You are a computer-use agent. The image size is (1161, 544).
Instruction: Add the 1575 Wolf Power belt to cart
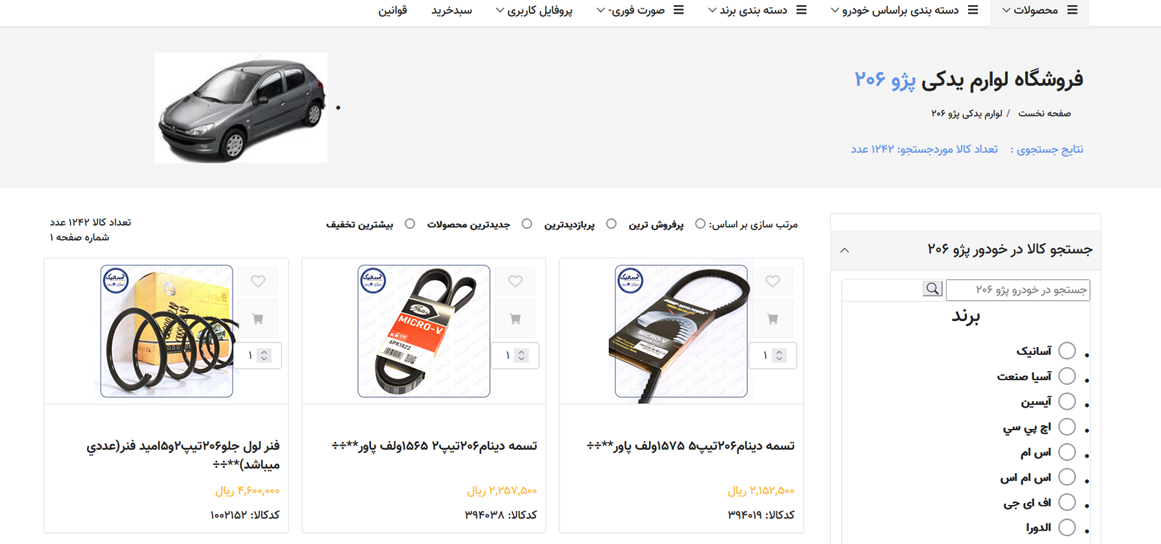772,319
